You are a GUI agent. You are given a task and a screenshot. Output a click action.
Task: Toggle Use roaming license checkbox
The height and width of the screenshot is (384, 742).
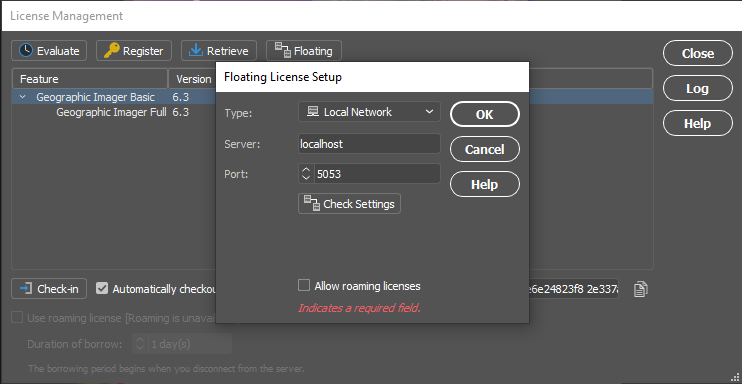pos(17,318)
